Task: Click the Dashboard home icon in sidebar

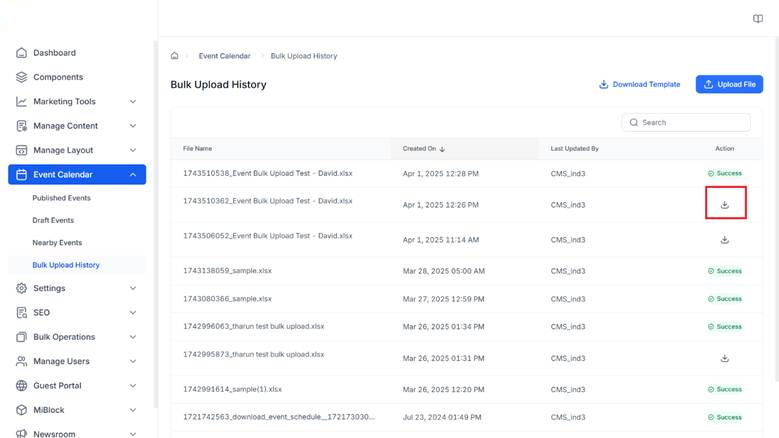Action: point(21,53)
